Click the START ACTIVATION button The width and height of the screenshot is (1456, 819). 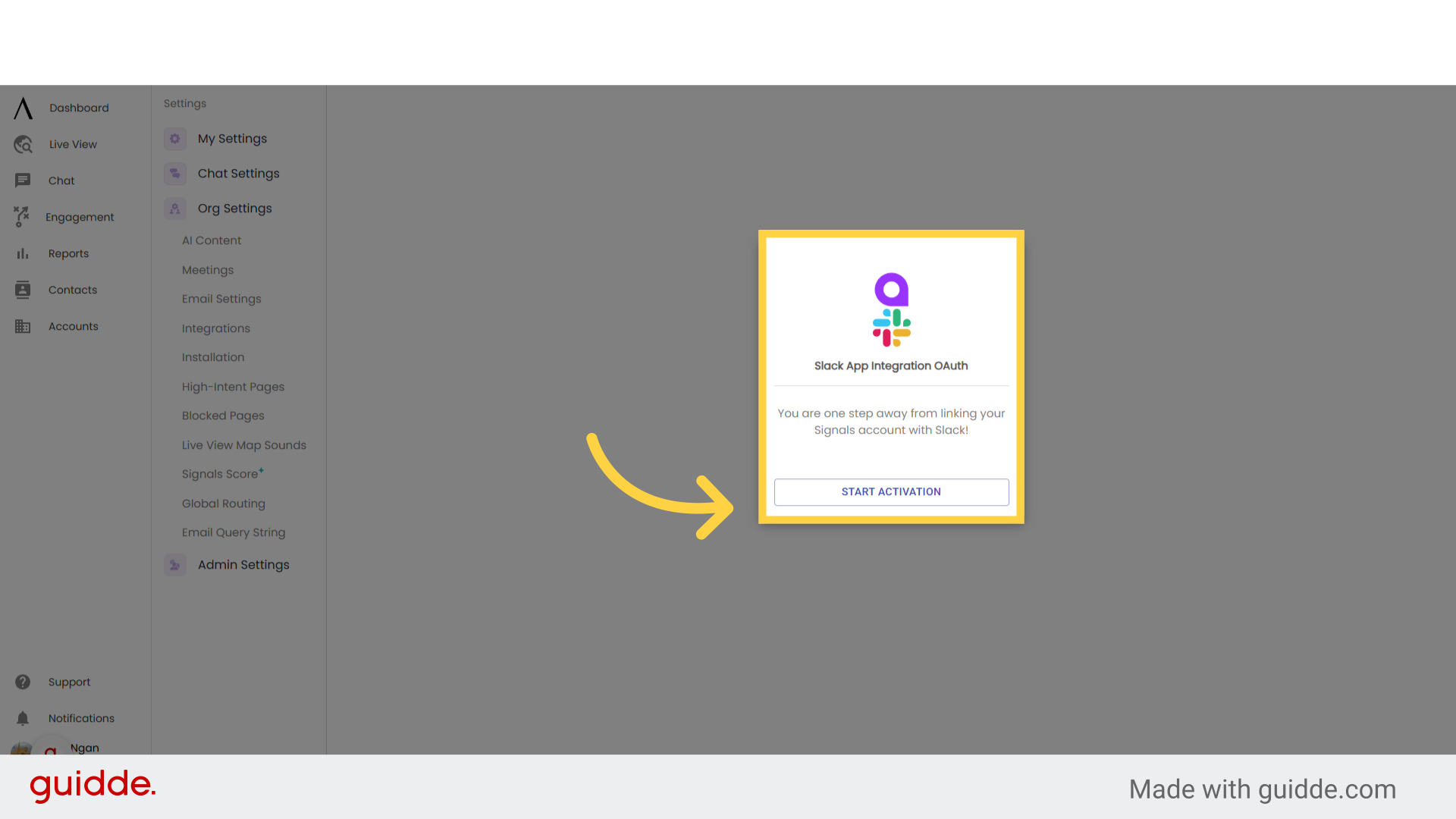point(891,491)
